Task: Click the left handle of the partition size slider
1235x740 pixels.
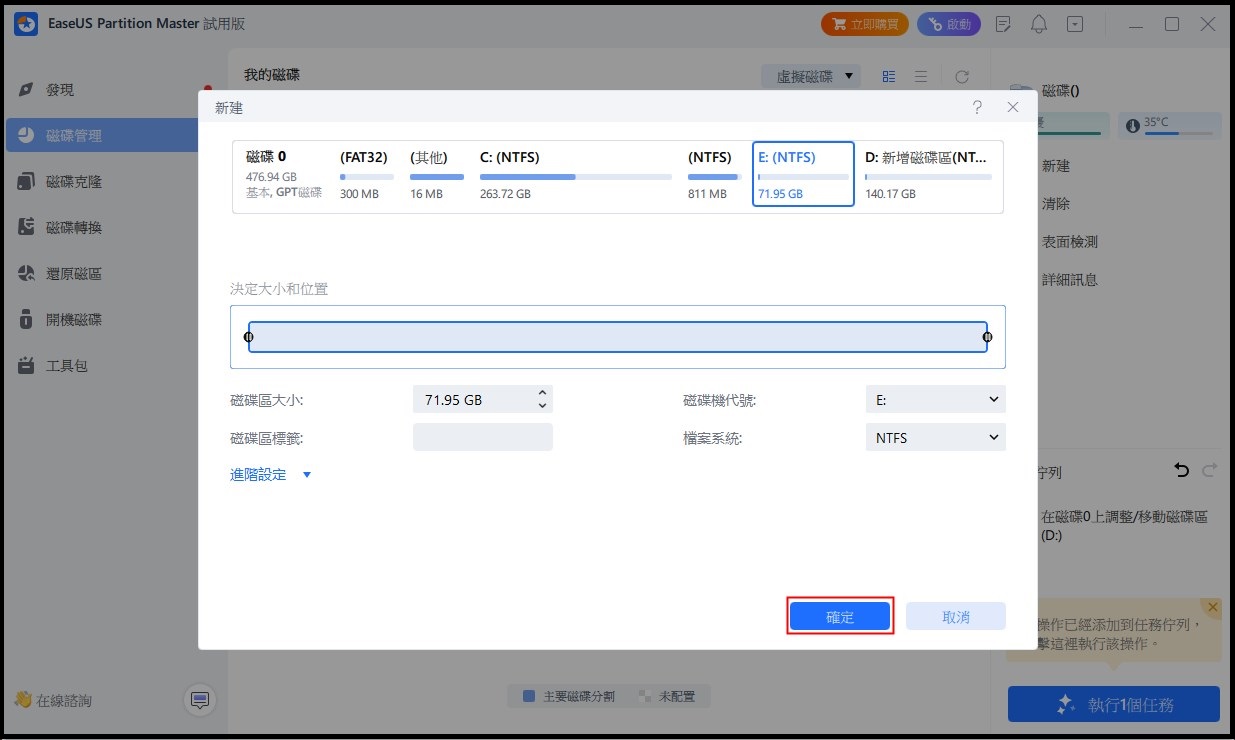Action: (x=249, y=337)
